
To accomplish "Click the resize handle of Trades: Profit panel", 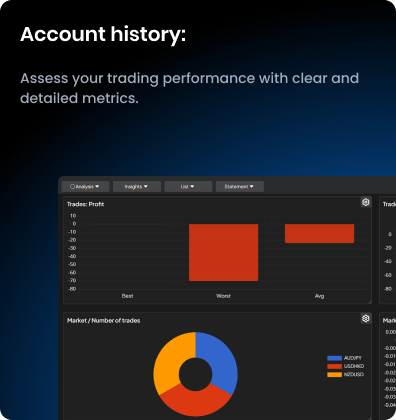I will pyautogui.click(x=369, y=302).
